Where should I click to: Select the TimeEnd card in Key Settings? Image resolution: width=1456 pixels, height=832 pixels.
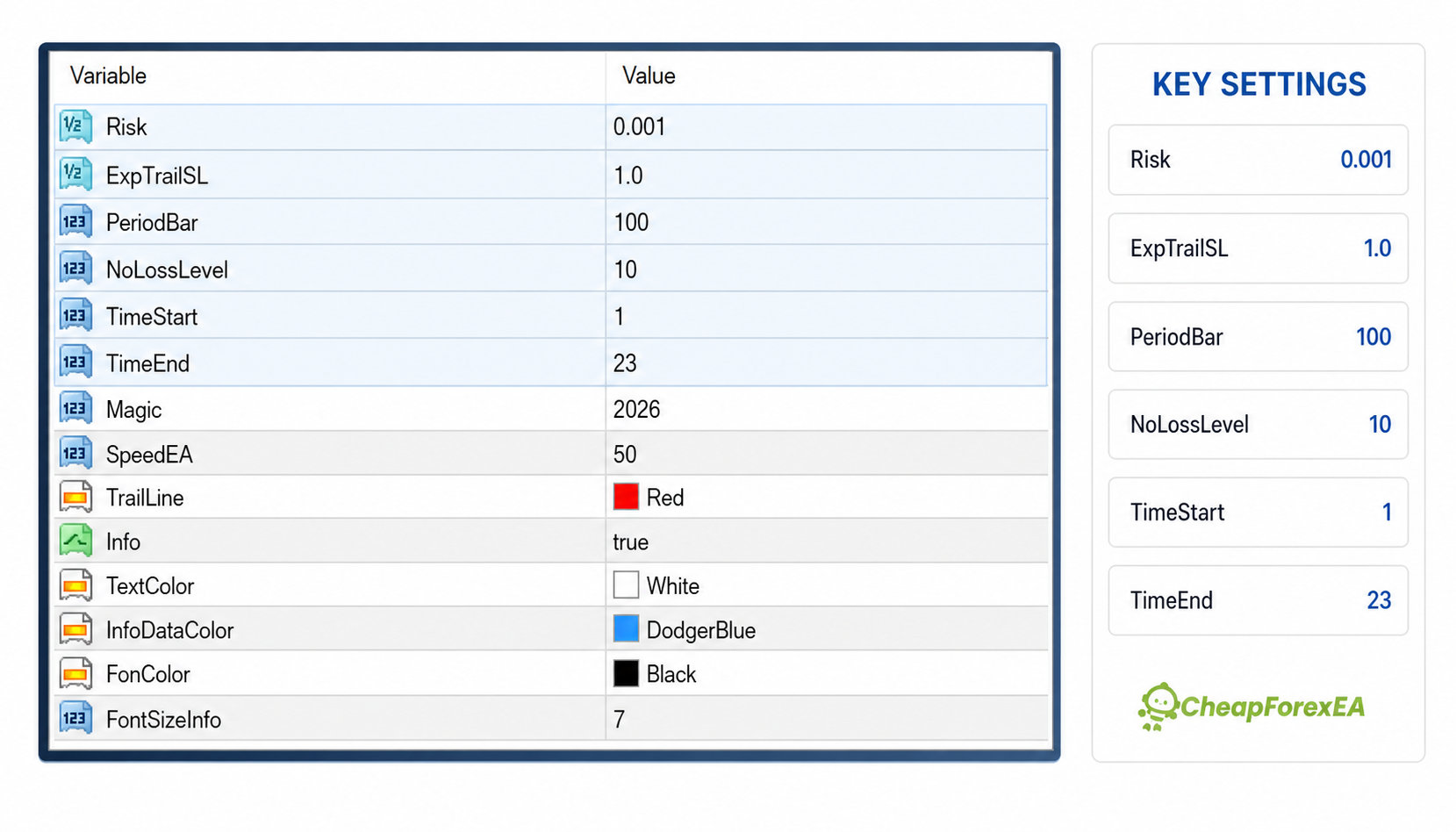[1259, 600]
